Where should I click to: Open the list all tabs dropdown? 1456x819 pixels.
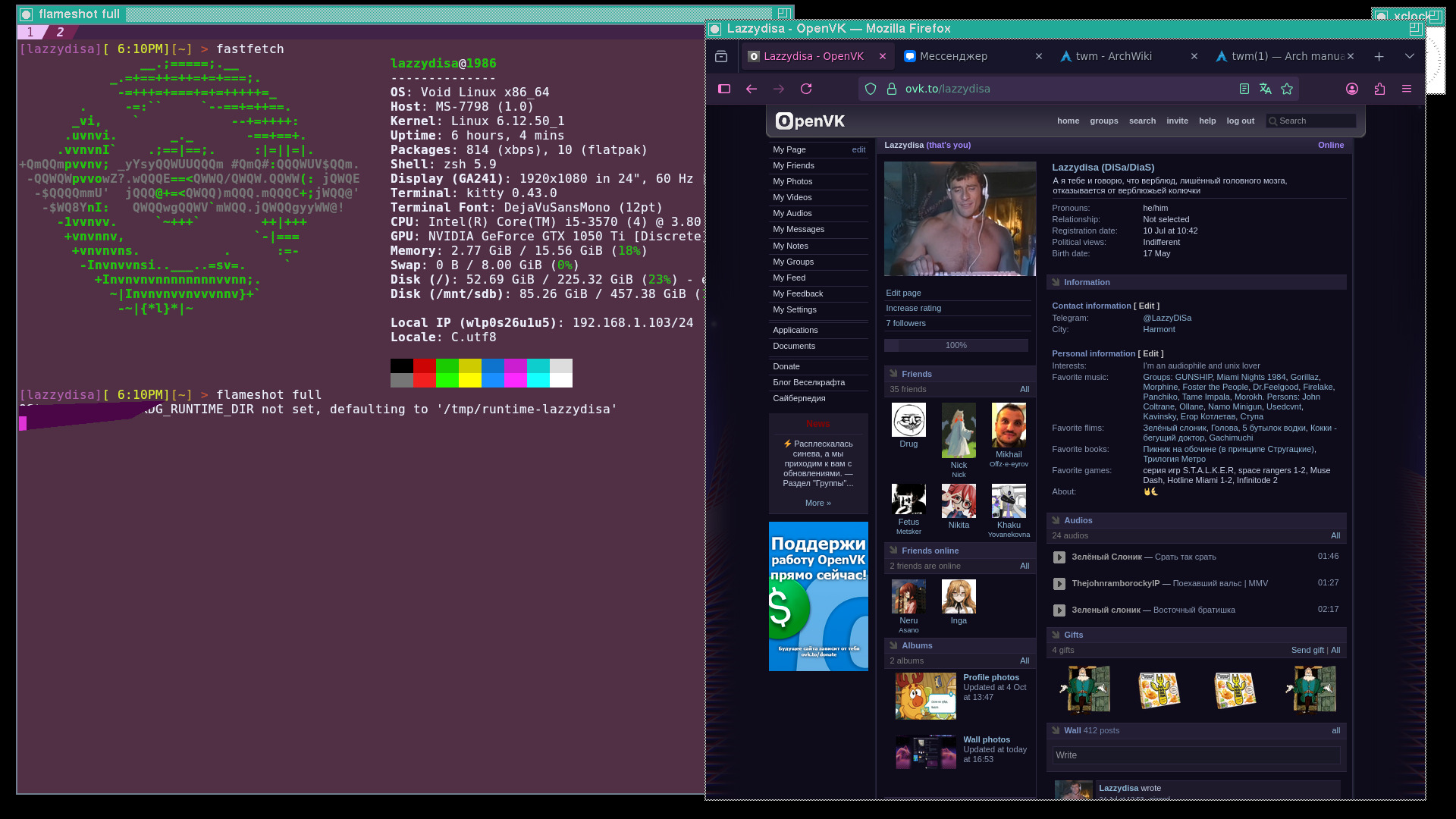(x=1410, y=56)
